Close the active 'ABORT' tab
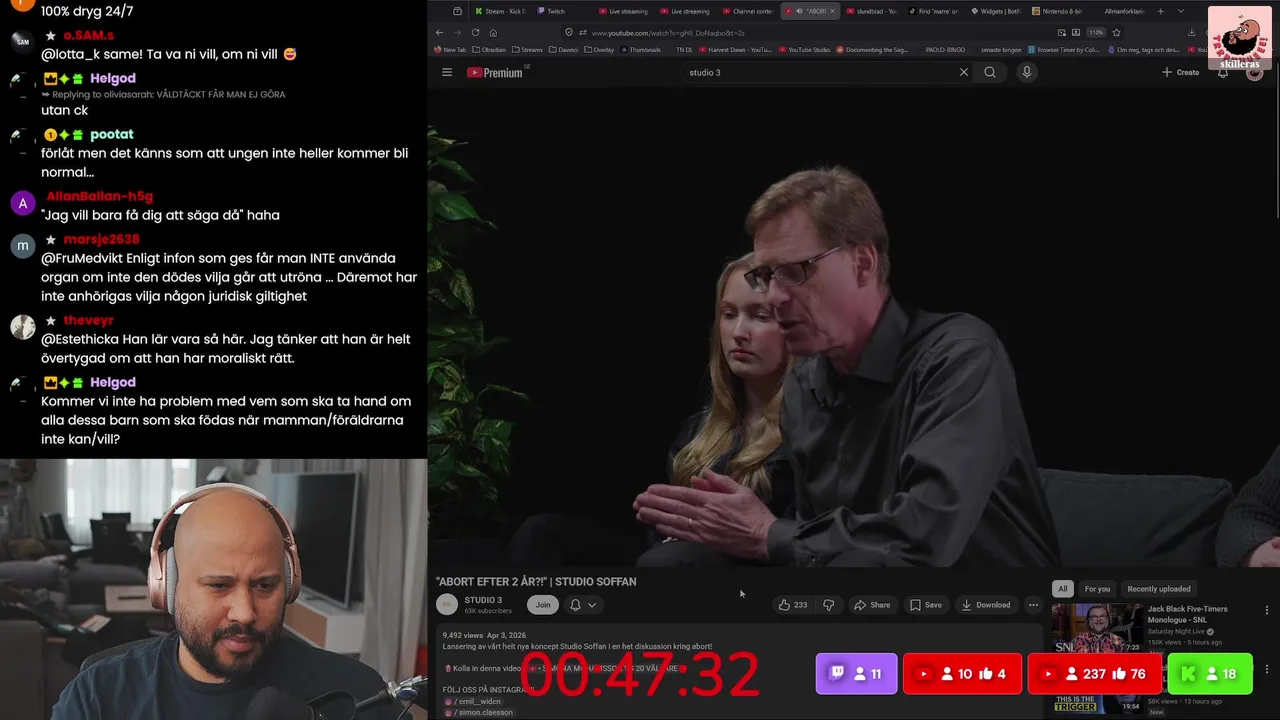This screenshot has width=1280, height=720. coord(832,11)
